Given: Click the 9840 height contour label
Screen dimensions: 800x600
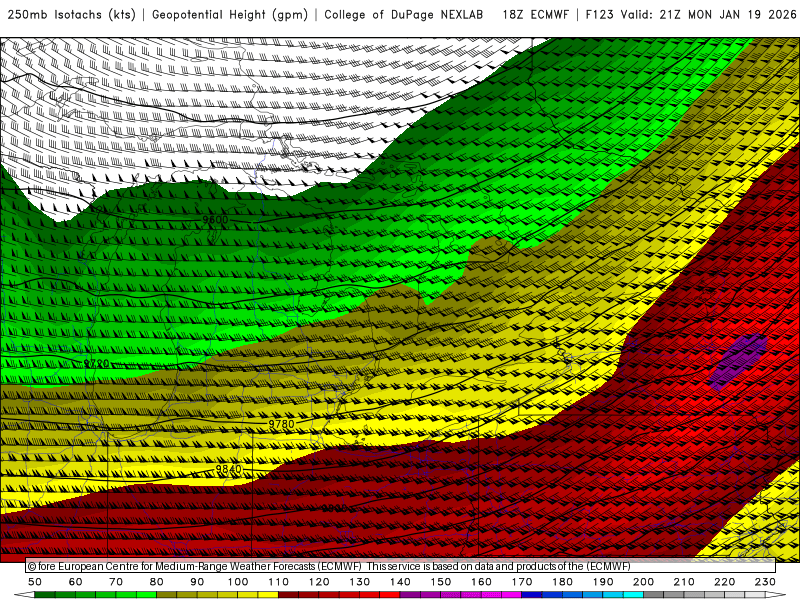Looking at the screenshot, I should pos(228,469).
